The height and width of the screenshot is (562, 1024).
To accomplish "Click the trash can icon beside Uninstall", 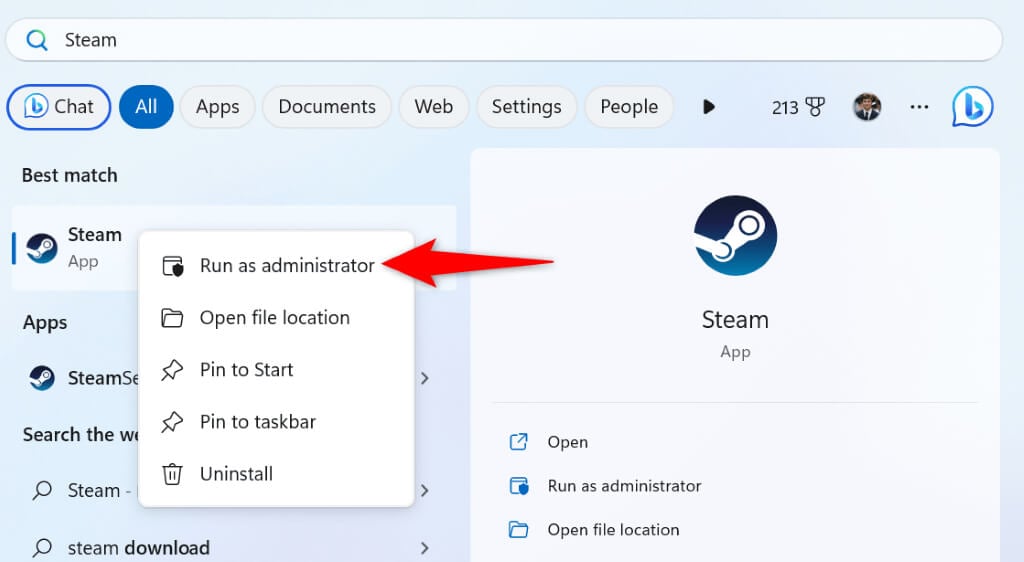I will pyautogui.click(x=172, y=474).
